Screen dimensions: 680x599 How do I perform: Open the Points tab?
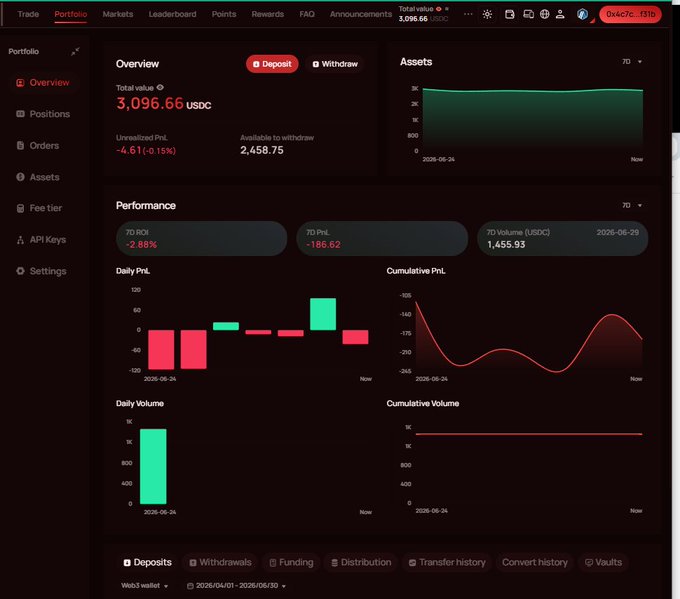tap(224, 14)
